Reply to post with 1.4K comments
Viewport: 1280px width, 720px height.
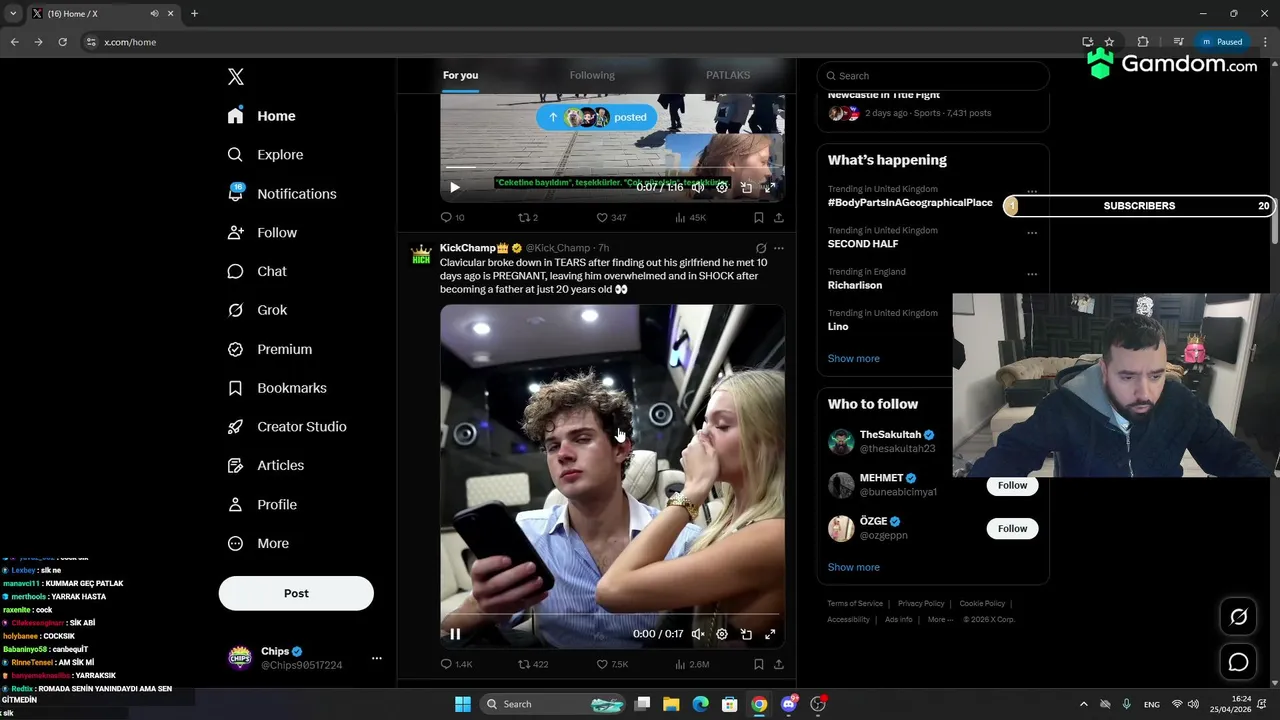click(x=457, y=664)
